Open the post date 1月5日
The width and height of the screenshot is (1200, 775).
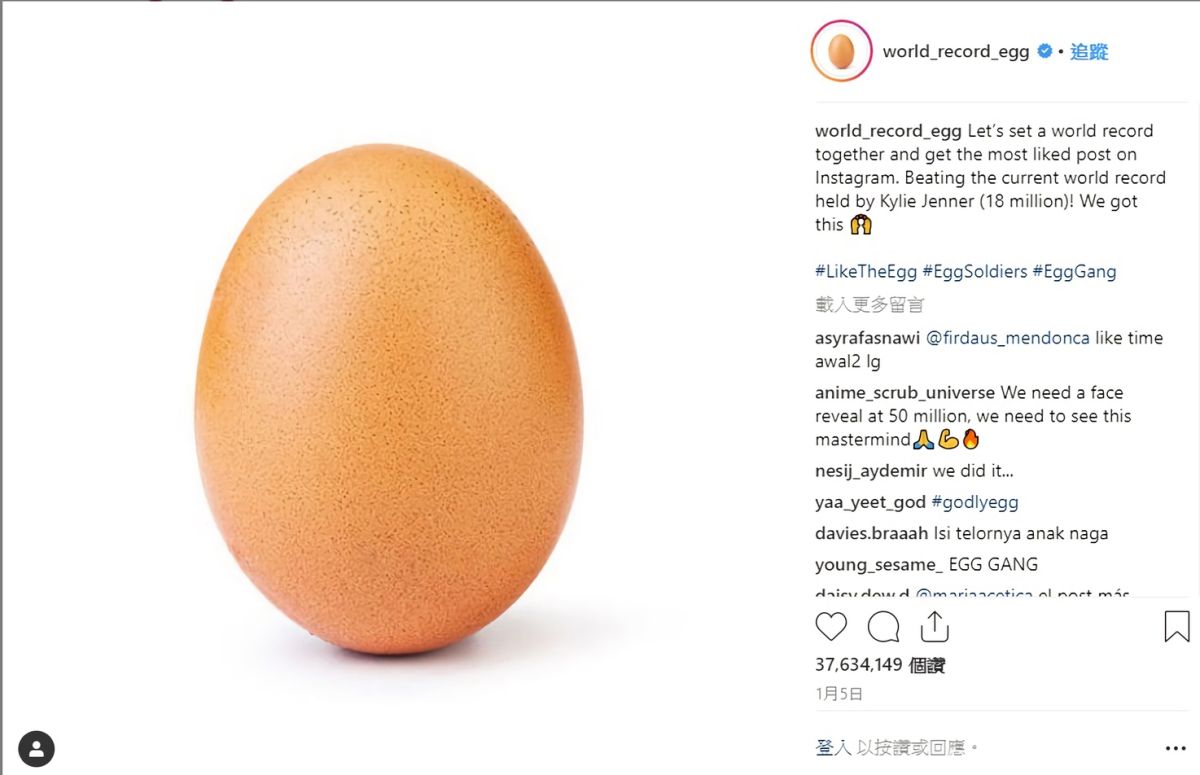pyautogui.click(x=838, y=692)
